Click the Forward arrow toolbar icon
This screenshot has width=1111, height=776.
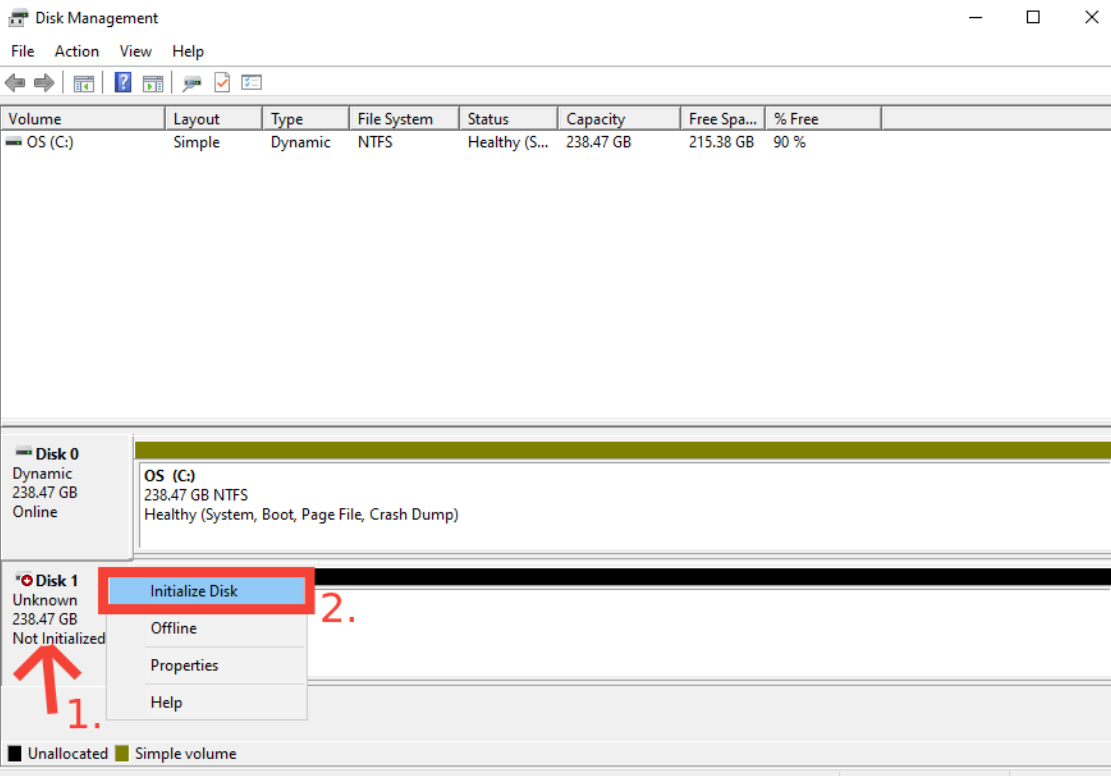click(x=43, y=83)
